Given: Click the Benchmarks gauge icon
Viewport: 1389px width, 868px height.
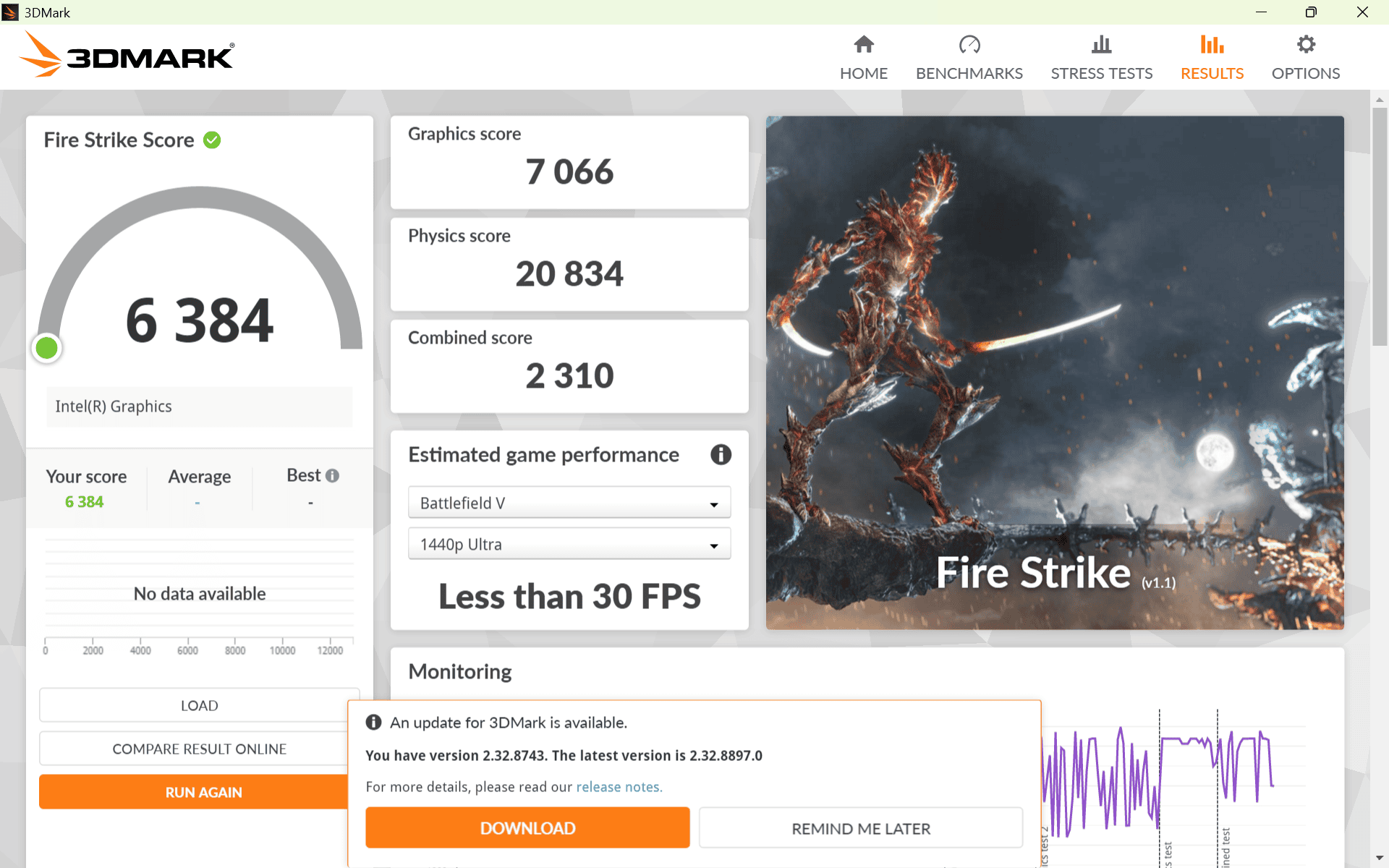Looking at the screenshot, I should (969, 45).
